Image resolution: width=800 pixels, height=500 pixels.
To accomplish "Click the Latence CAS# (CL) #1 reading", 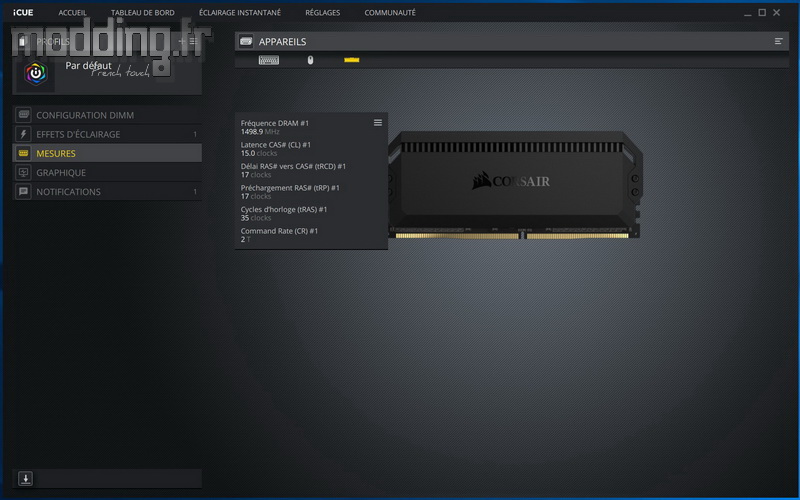I will click(276, 148).
